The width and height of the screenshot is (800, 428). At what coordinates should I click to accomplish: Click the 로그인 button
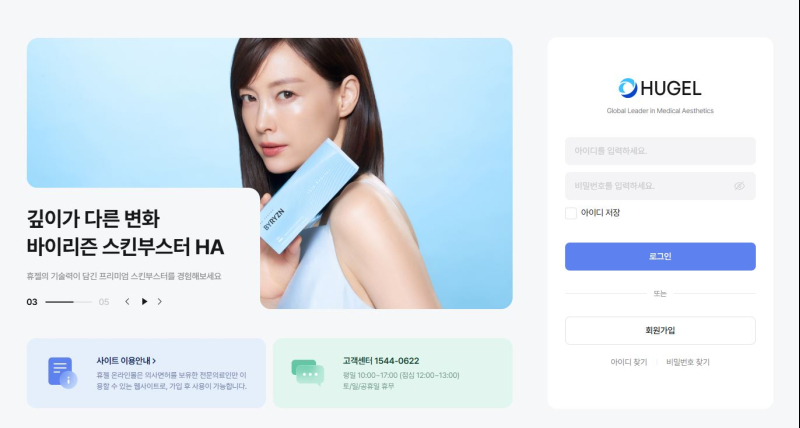(660, 256)
